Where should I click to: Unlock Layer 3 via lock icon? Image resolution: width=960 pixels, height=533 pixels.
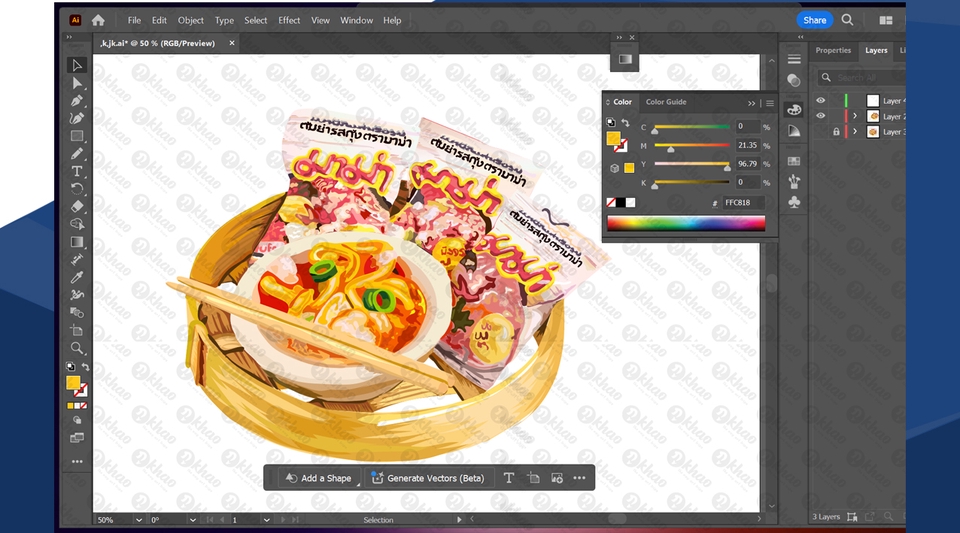[x=836, y=132]
